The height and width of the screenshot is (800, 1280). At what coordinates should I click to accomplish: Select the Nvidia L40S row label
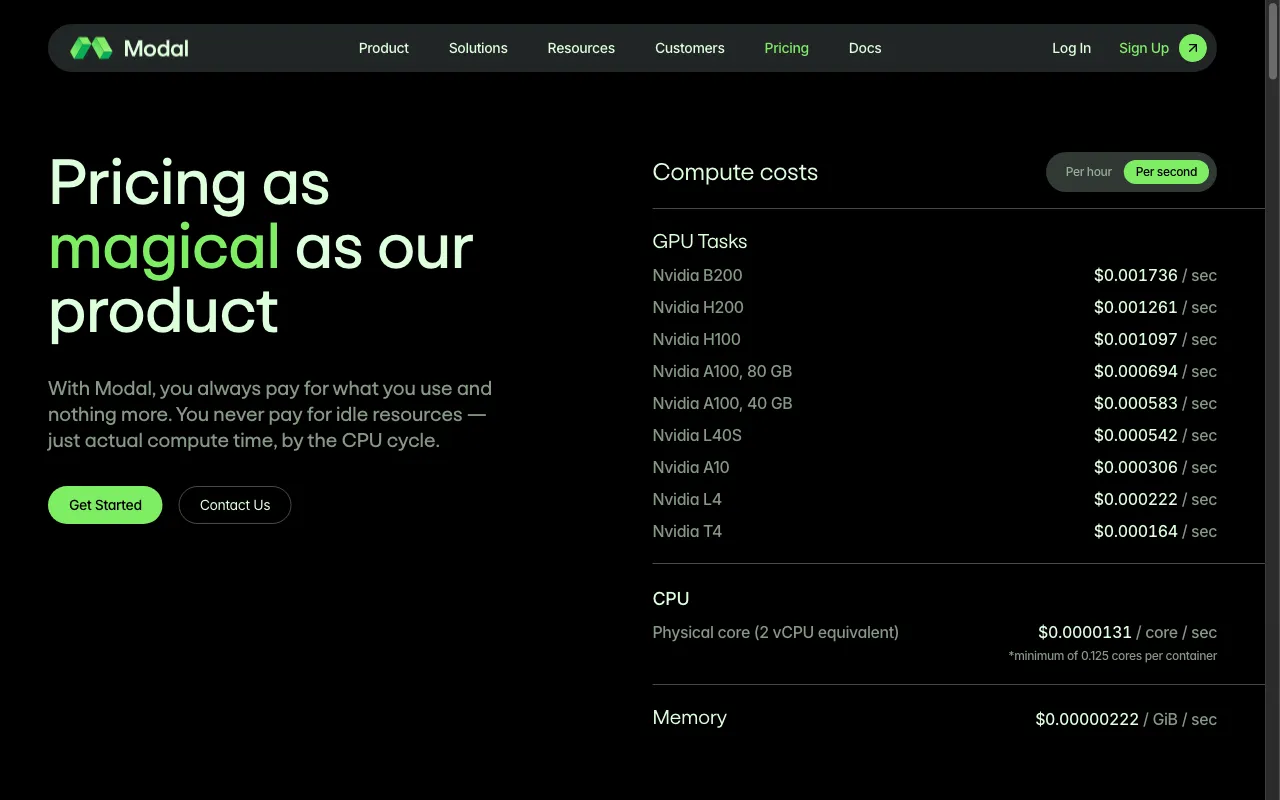point(697,435)
